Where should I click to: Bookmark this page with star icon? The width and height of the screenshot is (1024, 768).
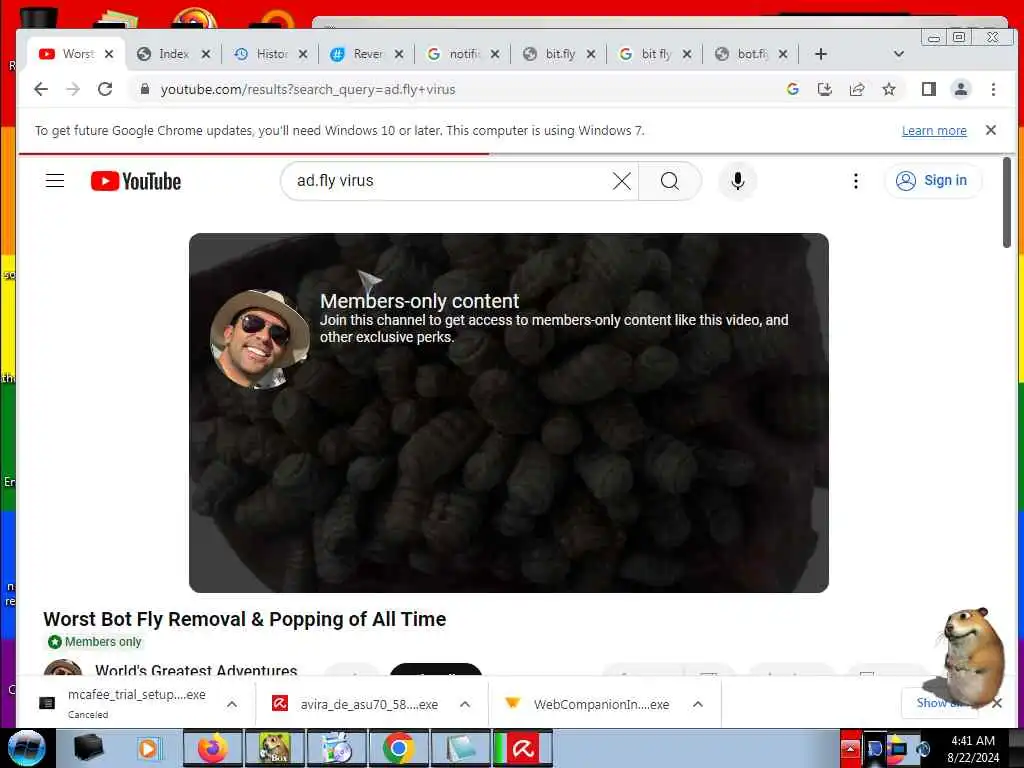pyautogui.click(x=889, y=89)
